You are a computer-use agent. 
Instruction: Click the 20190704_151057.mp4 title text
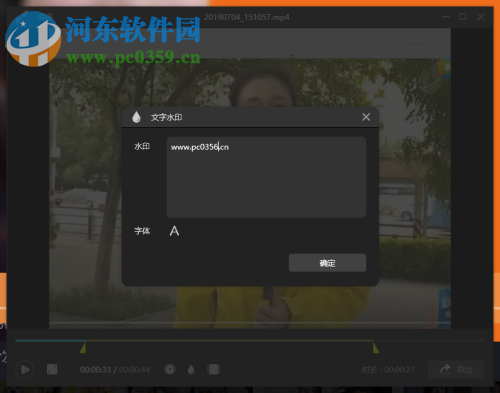coord(247,17)
